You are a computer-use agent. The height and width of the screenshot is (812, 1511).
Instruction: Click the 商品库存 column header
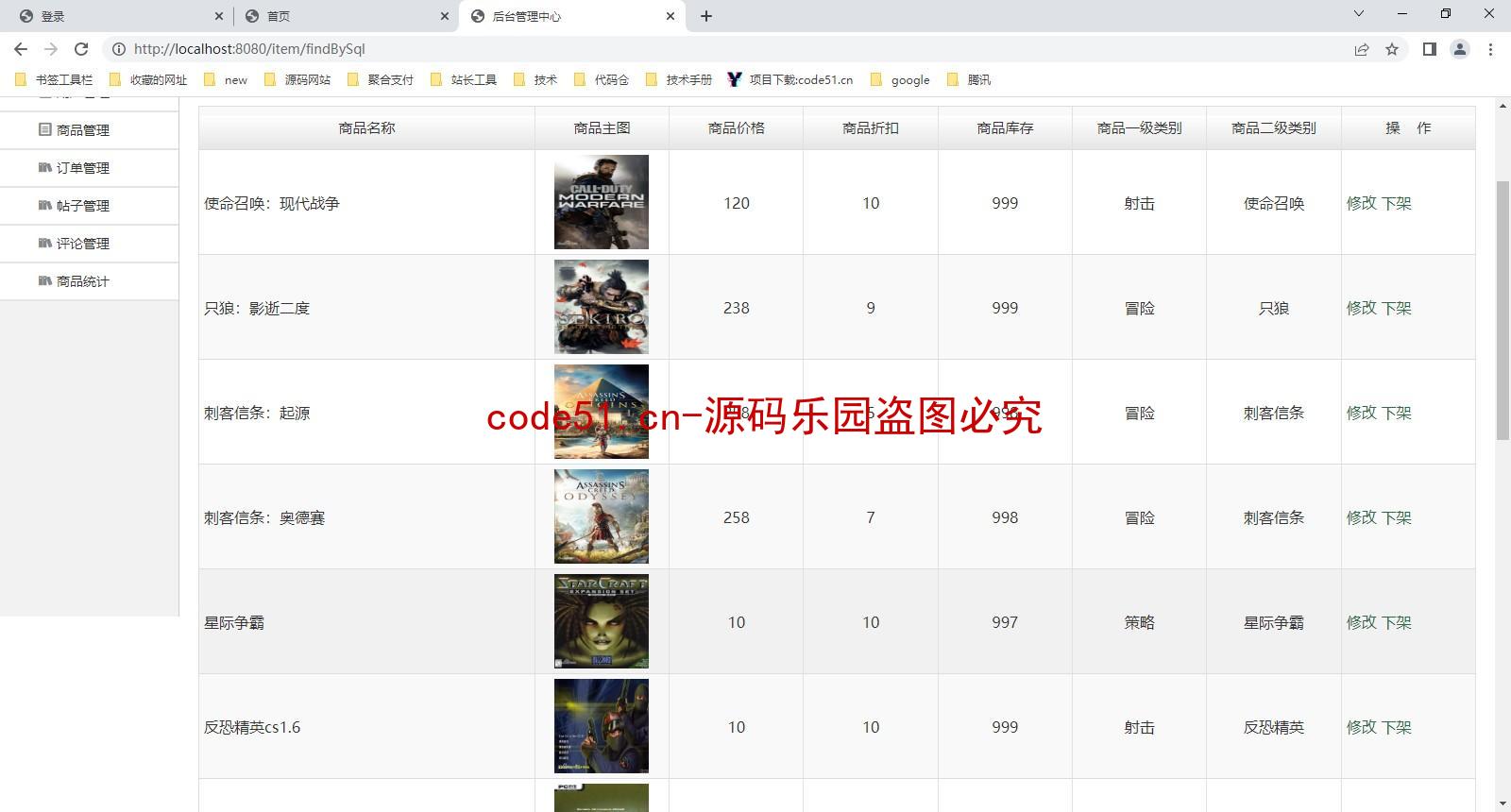coord(1005,128)
